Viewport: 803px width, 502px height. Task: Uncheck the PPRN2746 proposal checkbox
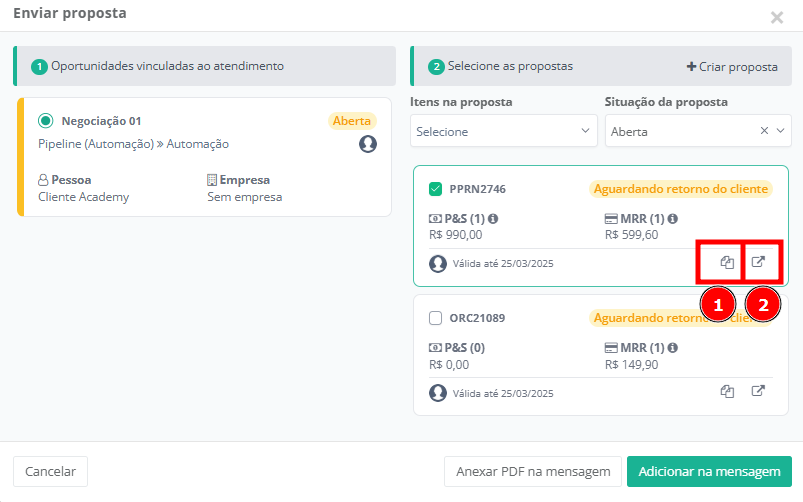(435, 188)
